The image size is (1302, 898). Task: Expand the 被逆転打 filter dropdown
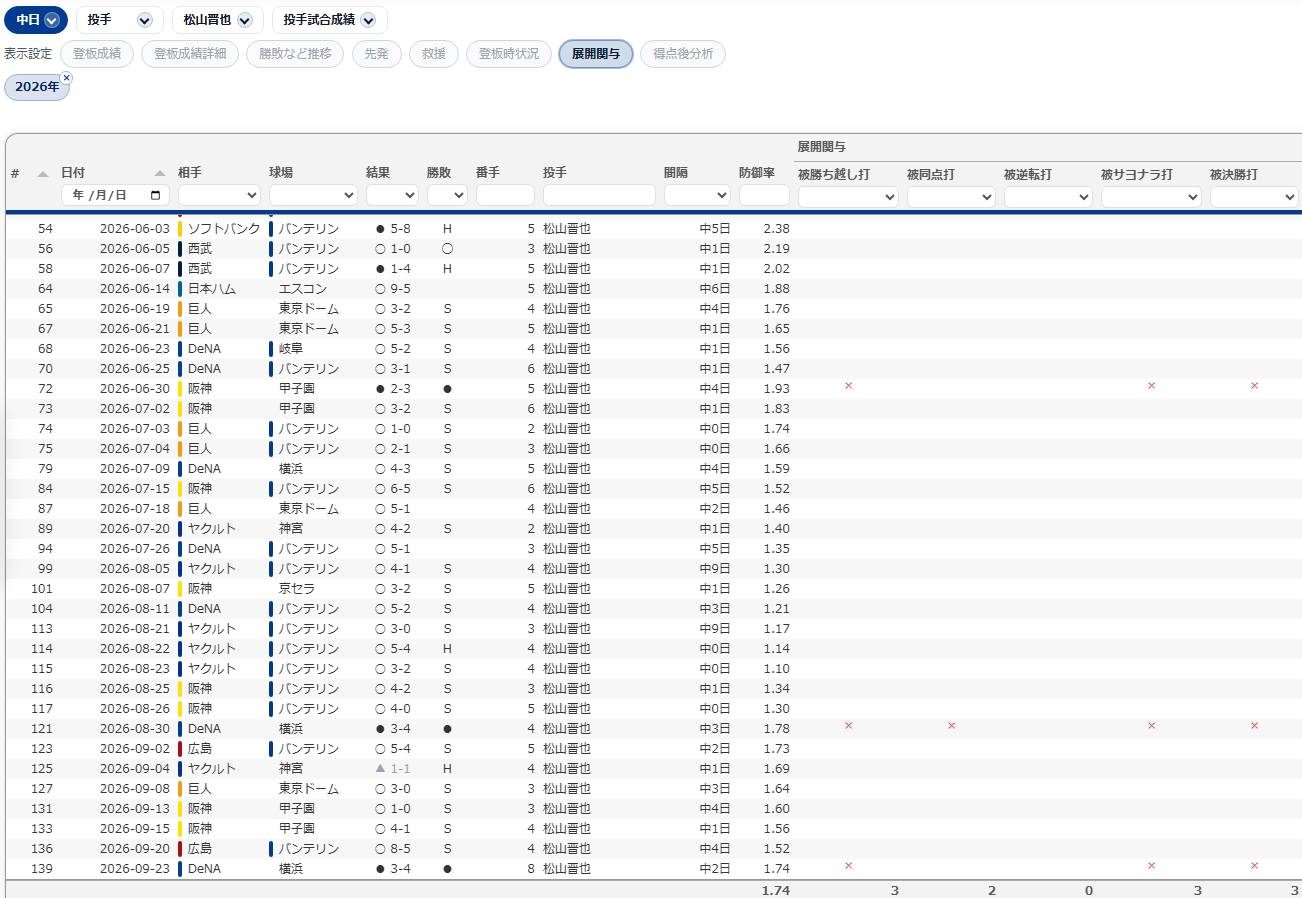1048,197
